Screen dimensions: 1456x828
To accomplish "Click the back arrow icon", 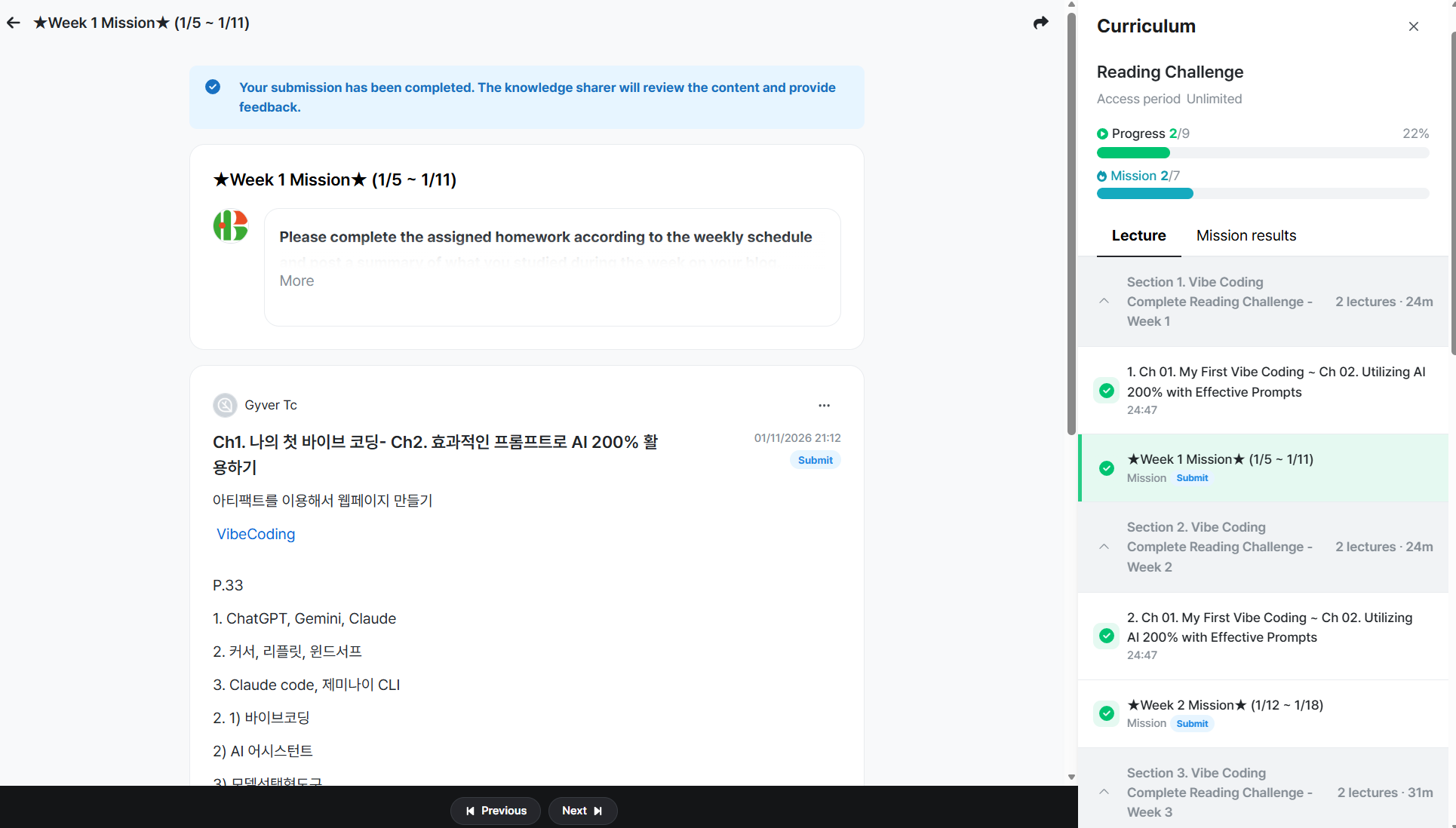I will point(14,23).
